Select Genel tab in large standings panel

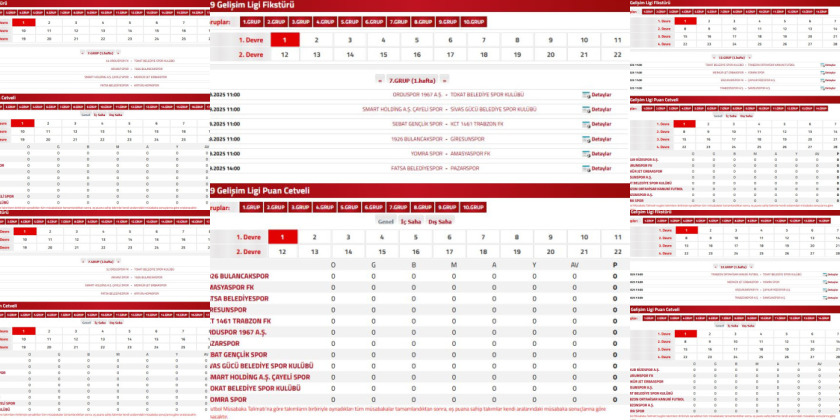[384, 221]
